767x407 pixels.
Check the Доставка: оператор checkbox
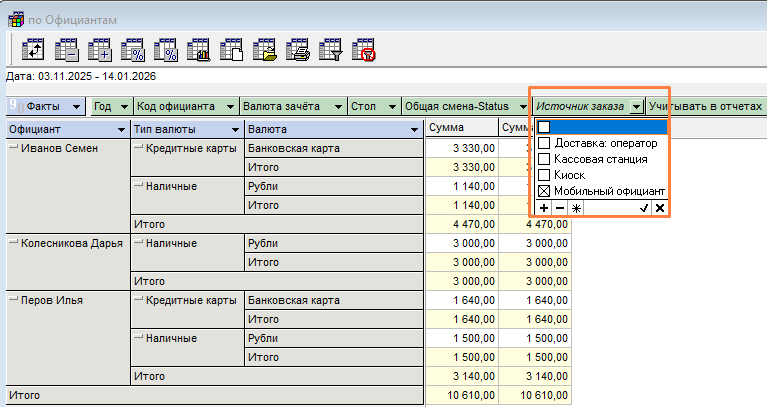coord(544,143)
